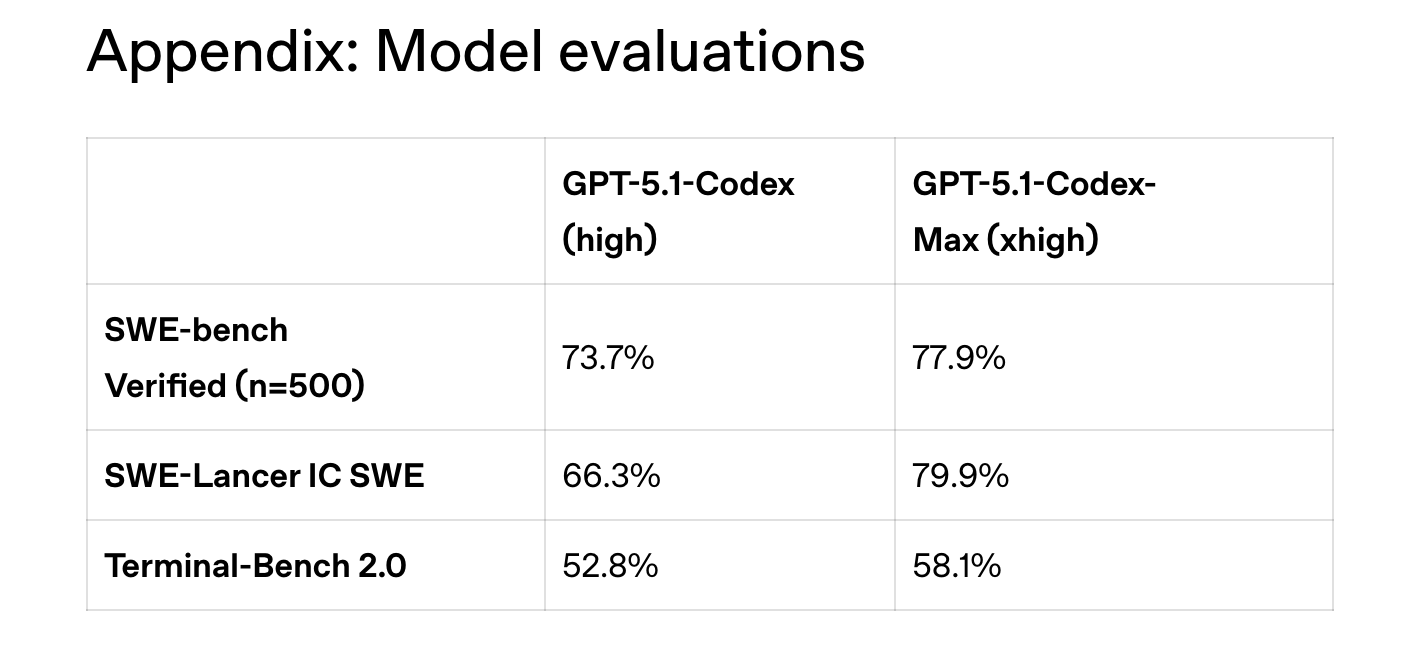Click the Terminal-Bench 2.0 row label
Screen dimensions: 1402x652
click(x=255, y=566)
